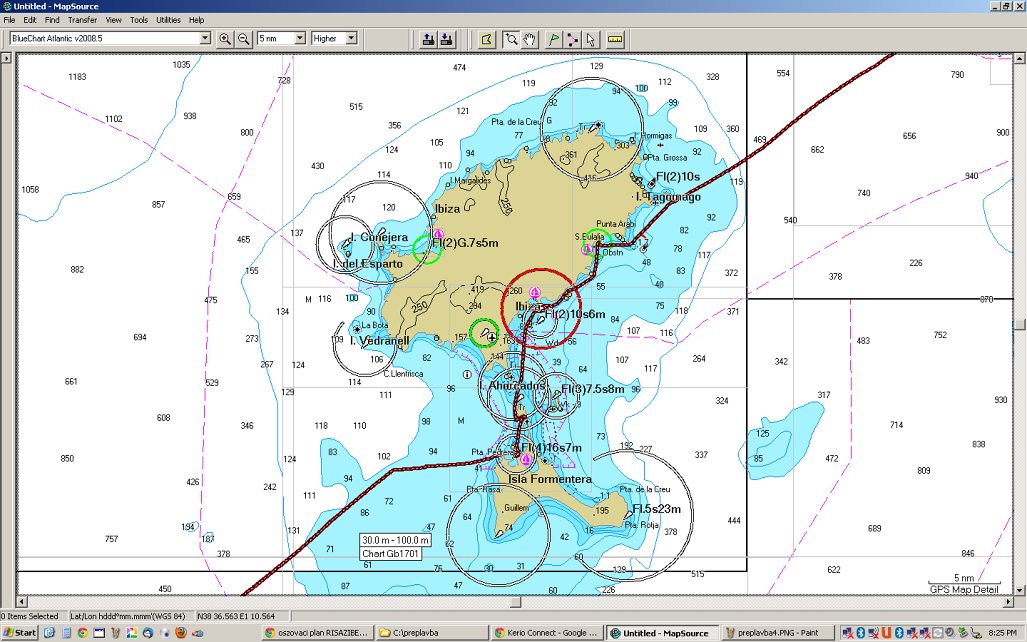Image resolution: width=1027 pixels, height=642 pixels.
Task: Select the Waypoint flag tool
Action: coord(554,39)
